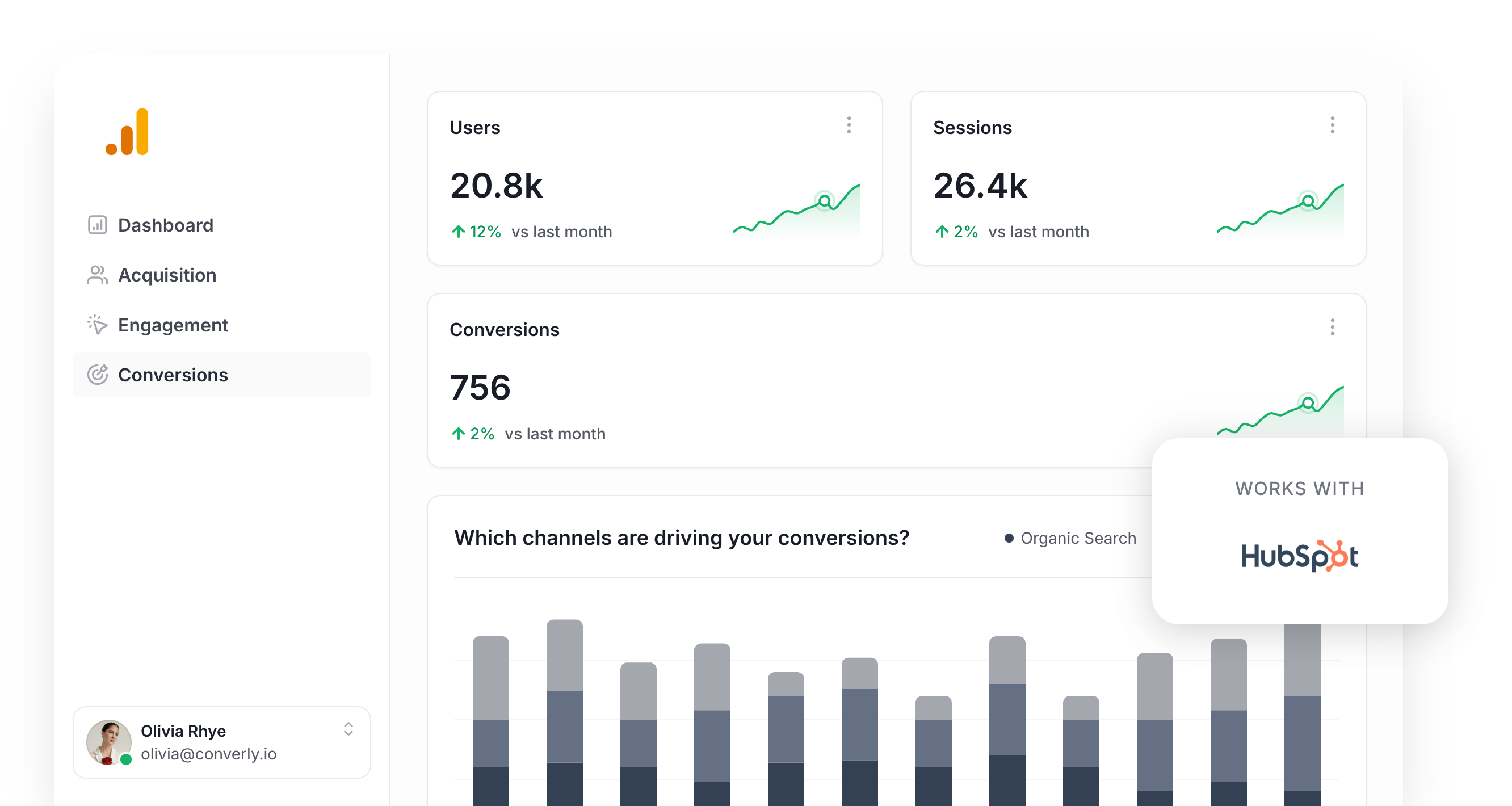Click the Sessions sparkline marker dot
The height and width of the screenshot is (806, 1512).
coord(1308,201)
